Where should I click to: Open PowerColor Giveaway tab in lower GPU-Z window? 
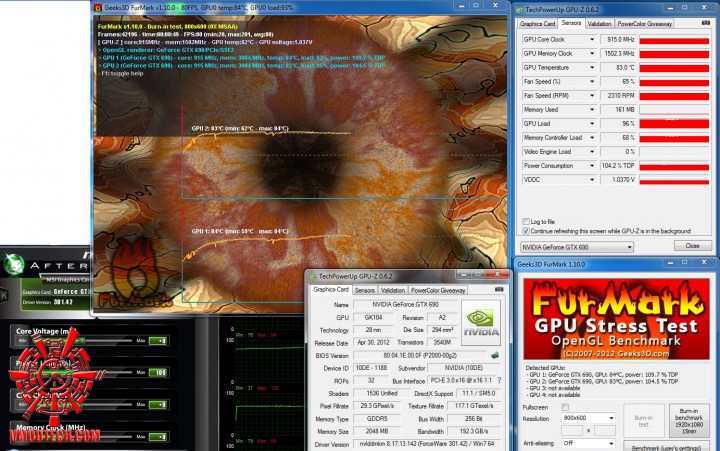[438, 290]
